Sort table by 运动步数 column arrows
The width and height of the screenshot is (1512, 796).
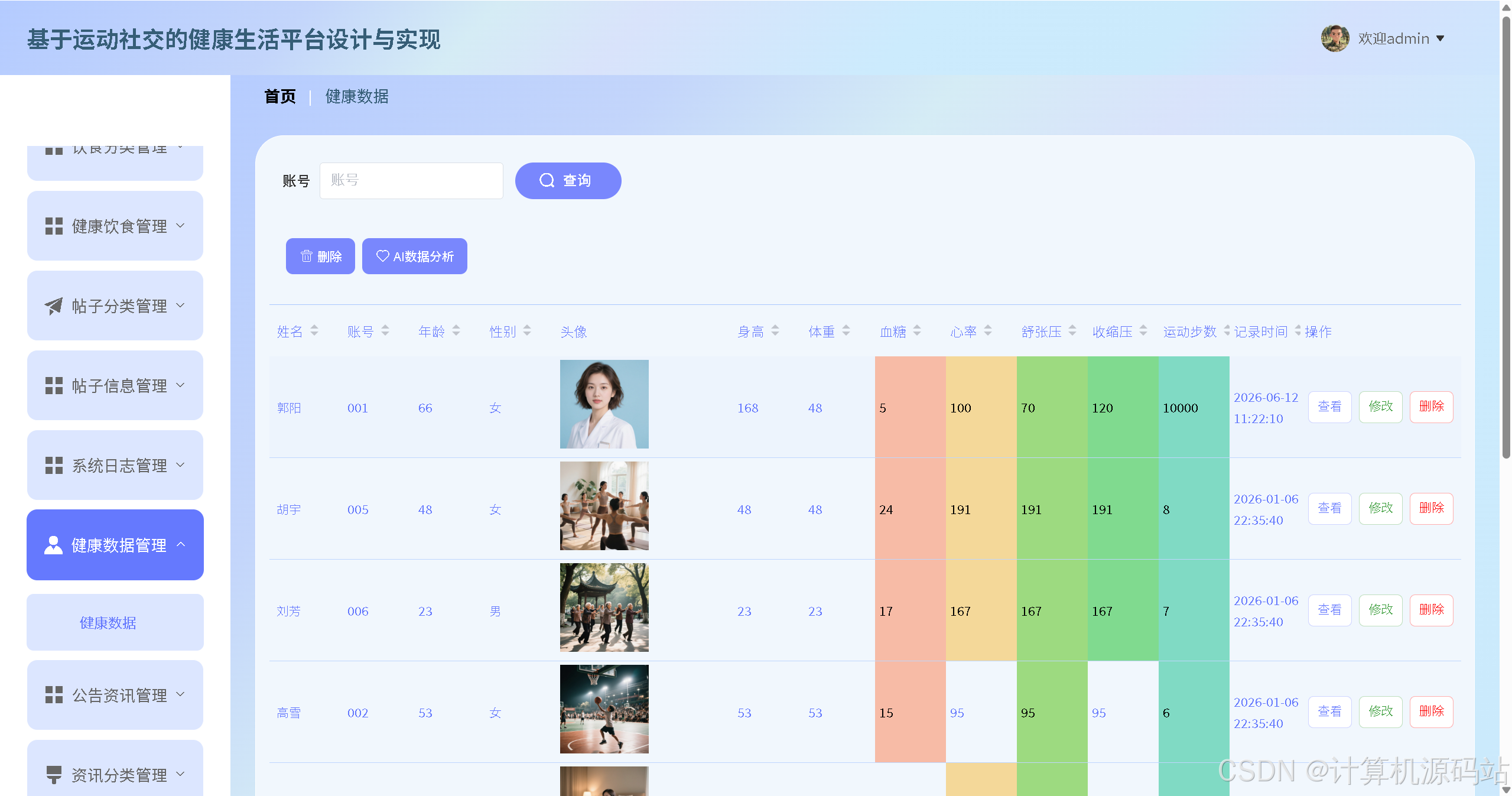pos(1227,331)
